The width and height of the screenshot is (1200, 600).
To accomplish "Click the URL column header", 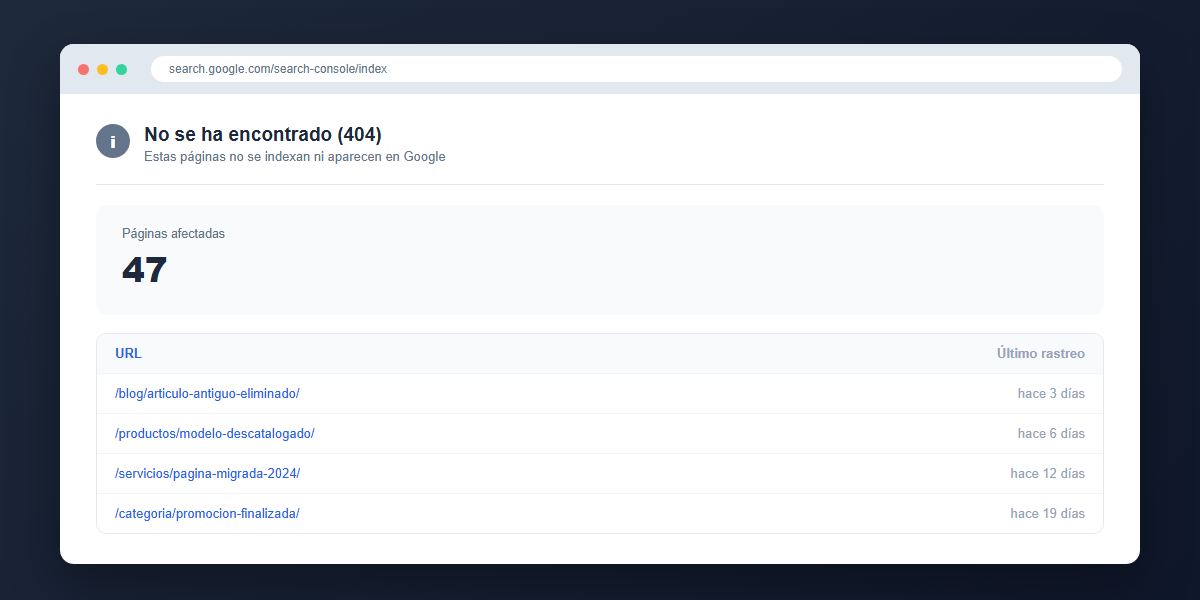I will click(x=128, y=354).
